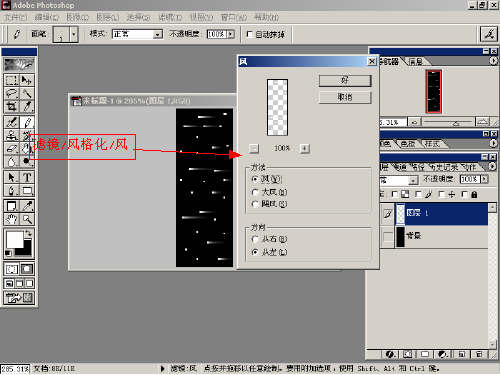Select the Move tool
500x375 pixels.
[x=27, y=80]
